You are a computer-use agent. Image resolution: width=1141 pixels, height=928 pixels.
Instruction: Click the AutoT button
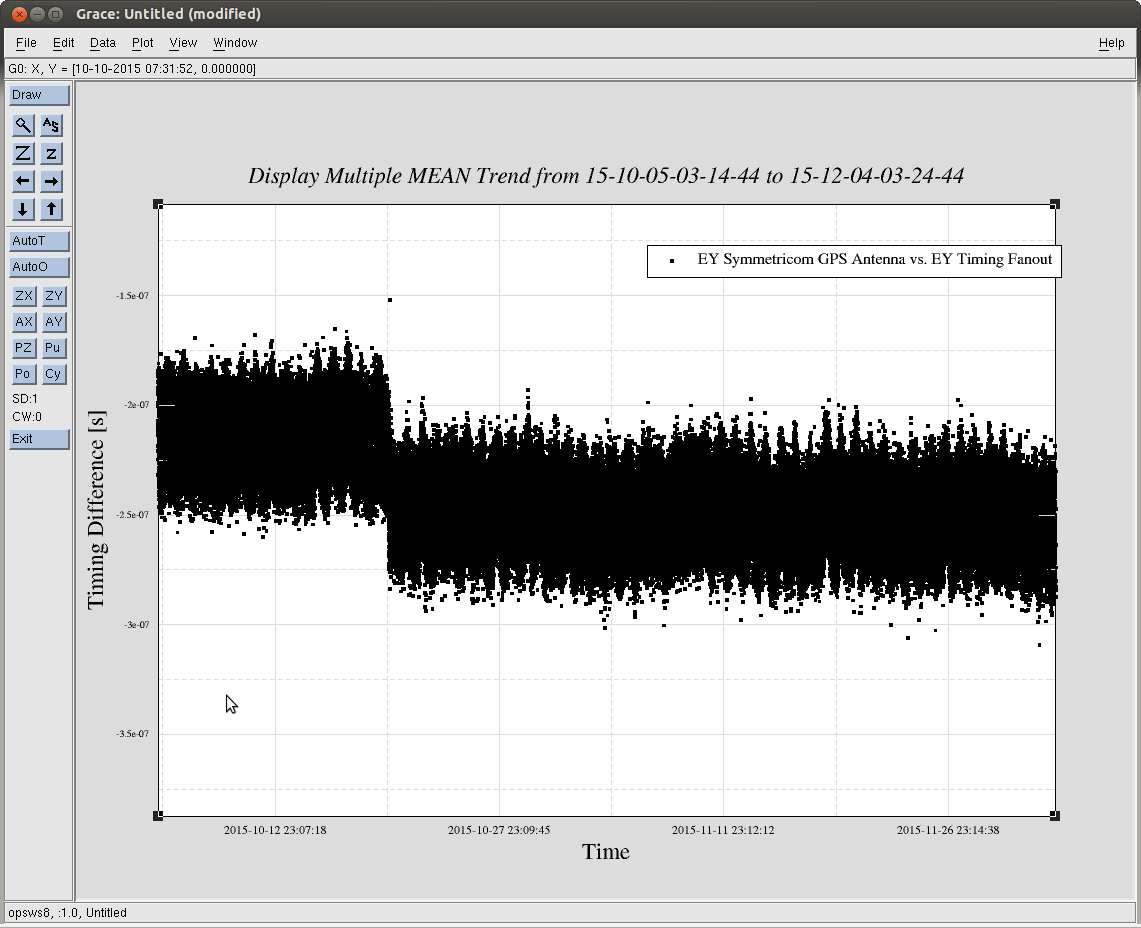click(x=39, y=241)
